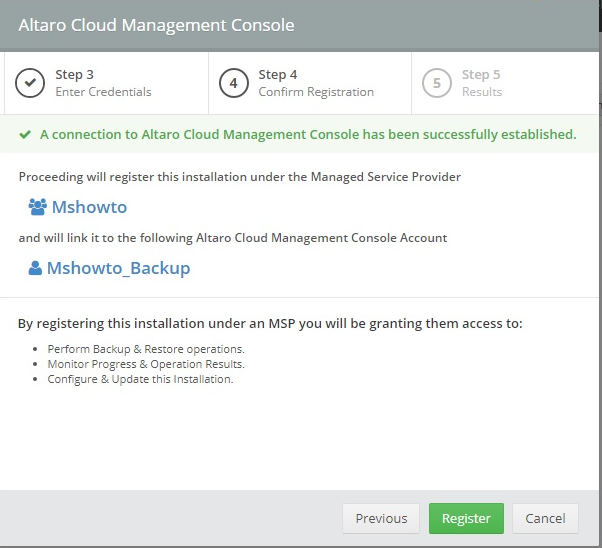Click the Step 4 number circle icon
The width and height of the screenshot is (602, 548).
coord(233,83)
